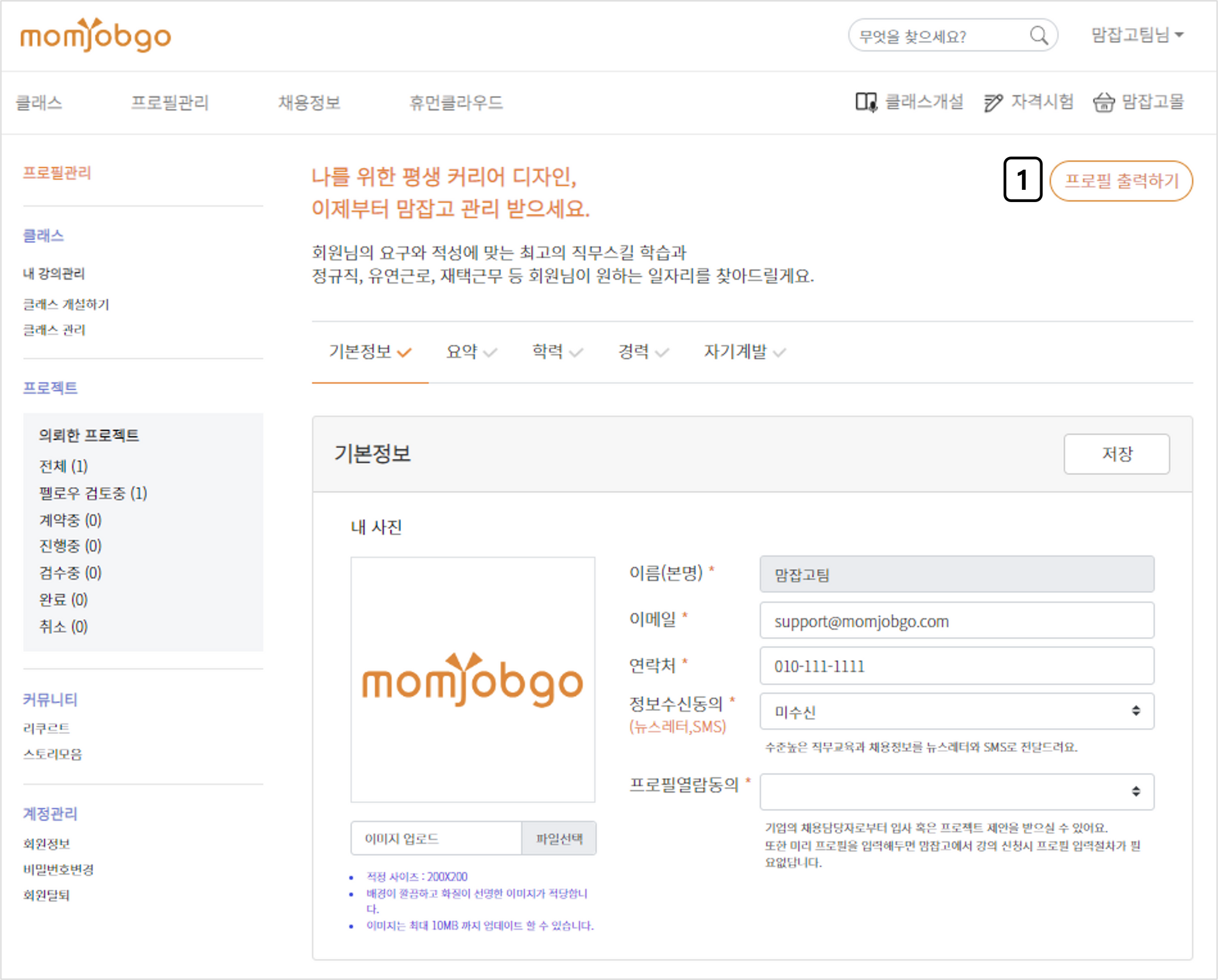Viewport: 1218px width, 980px height.
Task: Switch to the 경력 tab
Action: pyautogui.click(x=633, y=351)
